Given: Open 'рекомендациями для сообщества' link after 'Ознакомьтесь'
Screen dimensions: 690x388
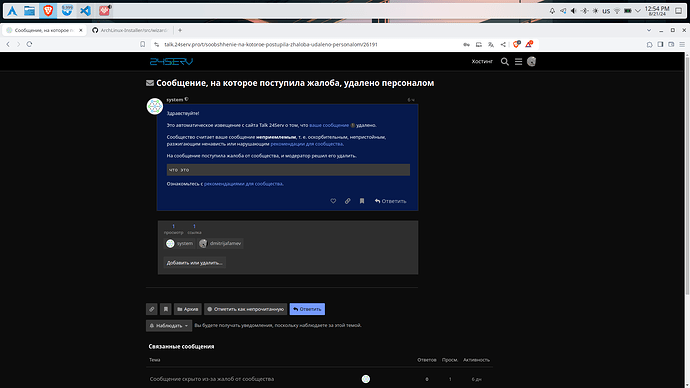Looking at the screenshot, I should coord(243,184).
